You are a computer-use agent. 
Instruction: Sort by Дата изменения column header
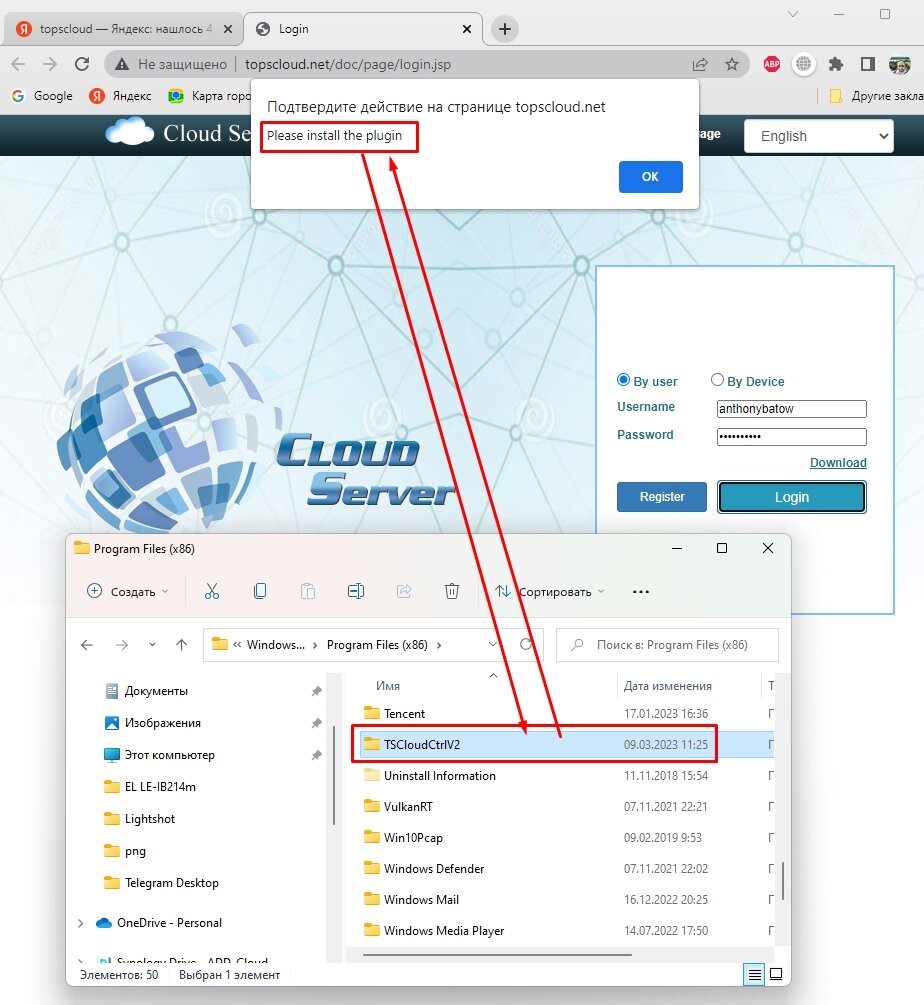tap(668, 686)
